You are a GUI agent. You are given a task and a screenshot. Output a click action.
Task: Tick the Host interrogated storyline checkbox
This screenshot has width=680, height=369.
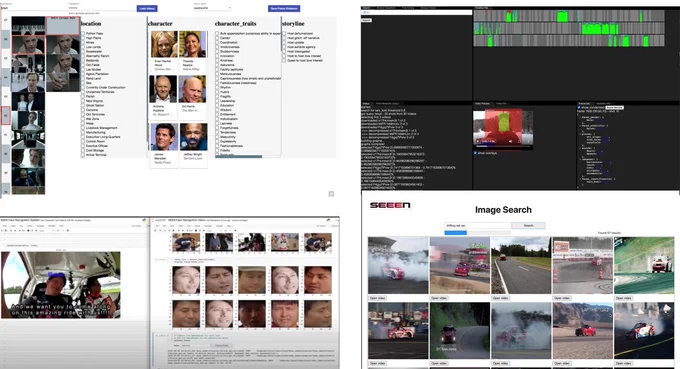pos(284,52)
